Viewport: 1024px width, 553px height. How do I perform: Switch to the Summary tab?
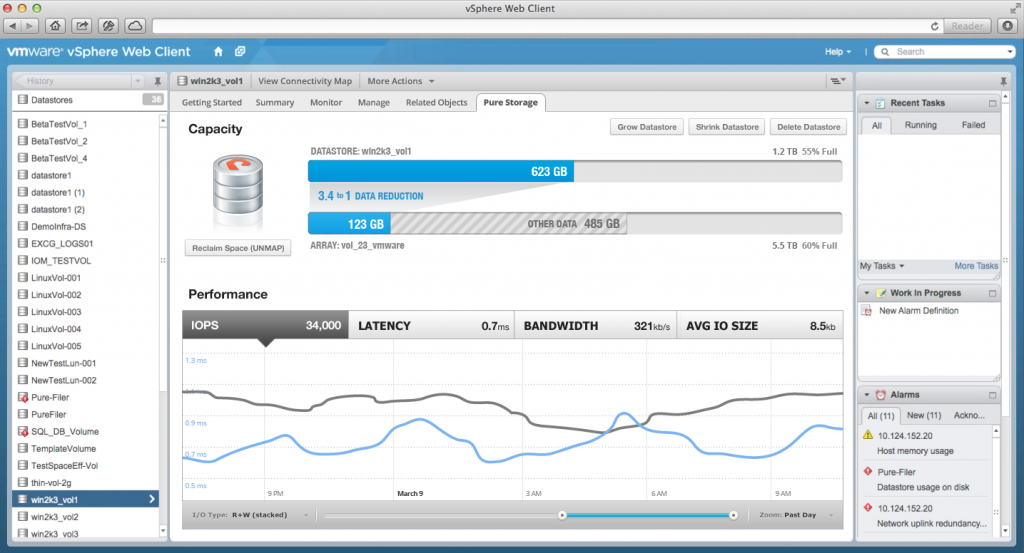pyautogui.click(x=275, y=103)
